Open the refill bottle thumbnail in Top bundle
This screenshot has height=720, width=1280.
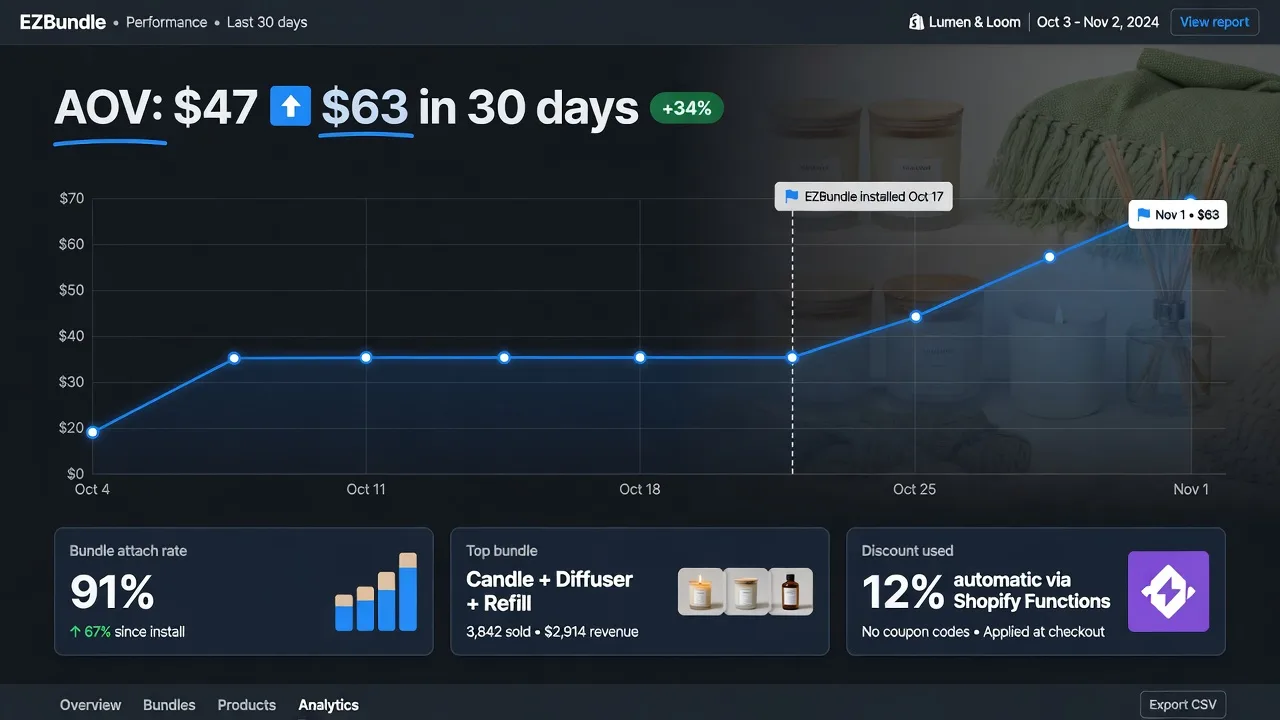(x=790, y=591)
